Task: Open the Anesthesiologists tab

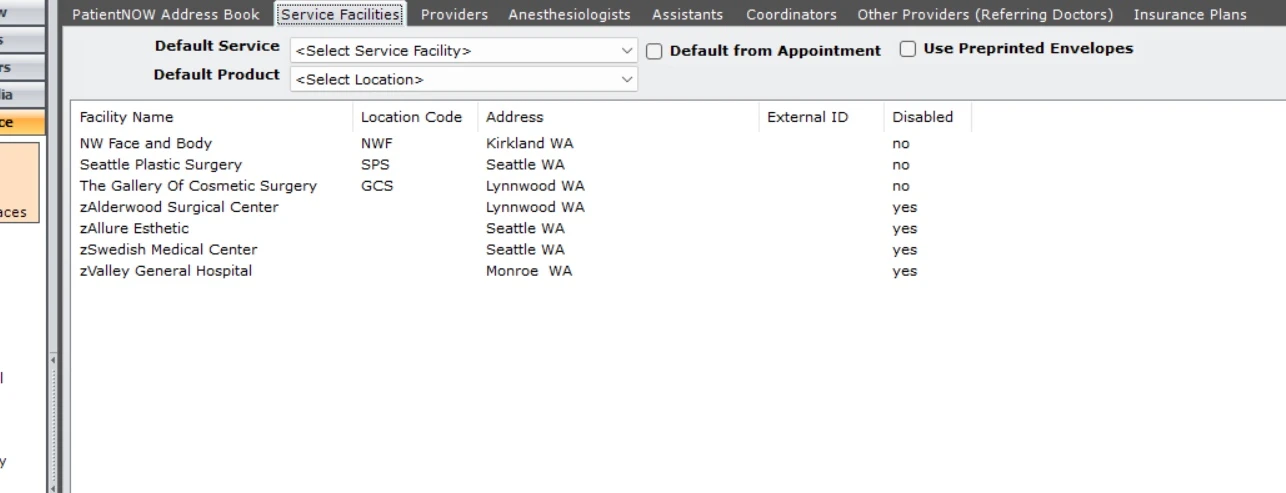Action: coord(569,14)
